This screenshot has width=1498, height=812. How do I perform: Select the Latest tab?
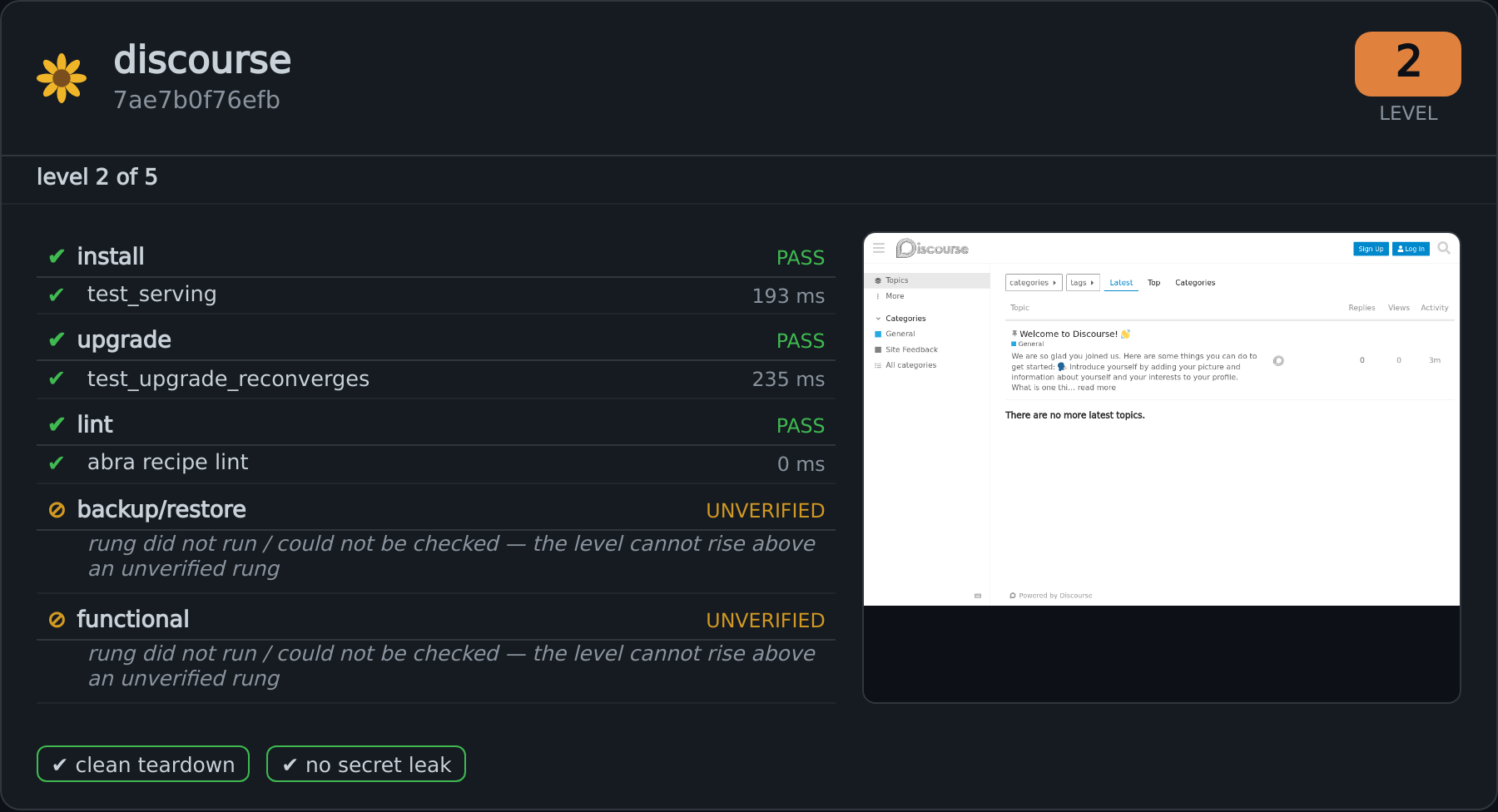point(1121,283)
